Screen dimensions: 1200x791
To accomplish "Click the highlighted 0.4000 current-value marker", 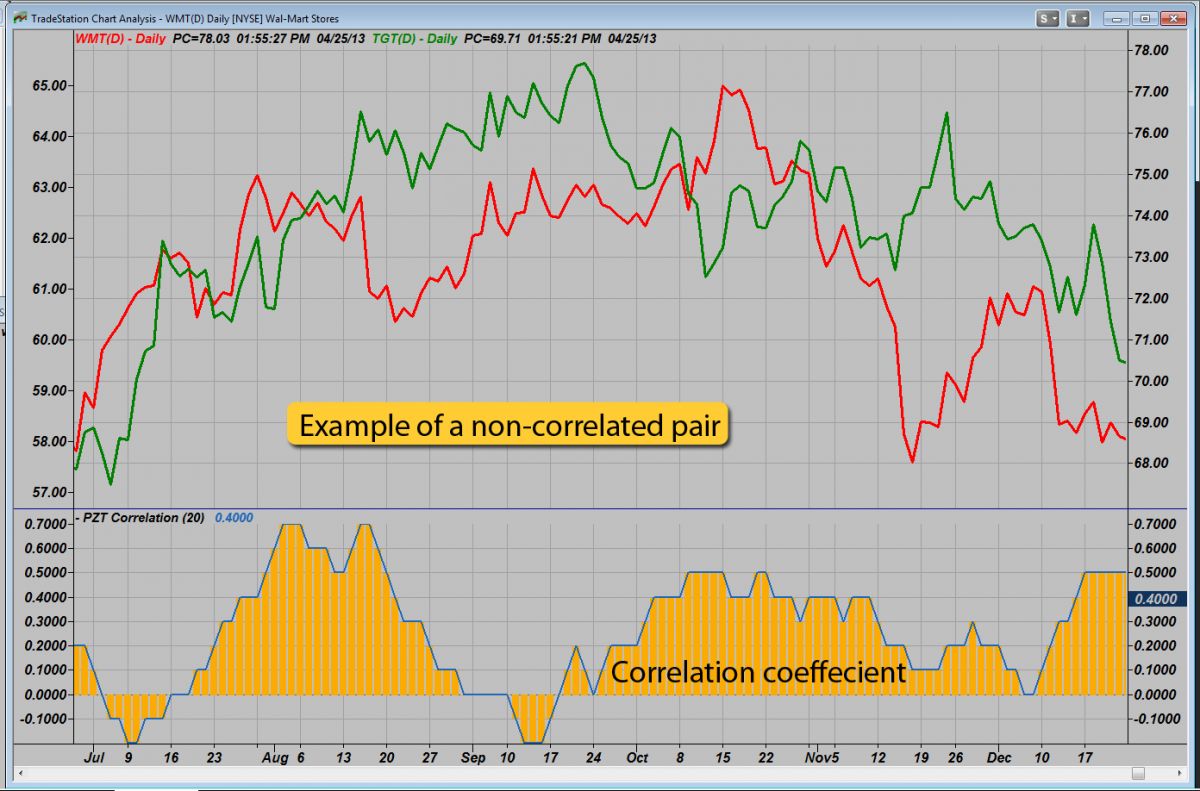I will [1157, 599].
